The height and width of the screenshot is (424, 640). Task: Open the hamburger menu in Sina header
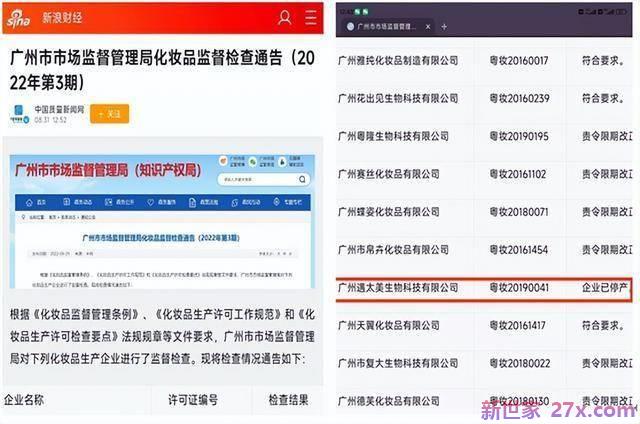pos(311,18)
